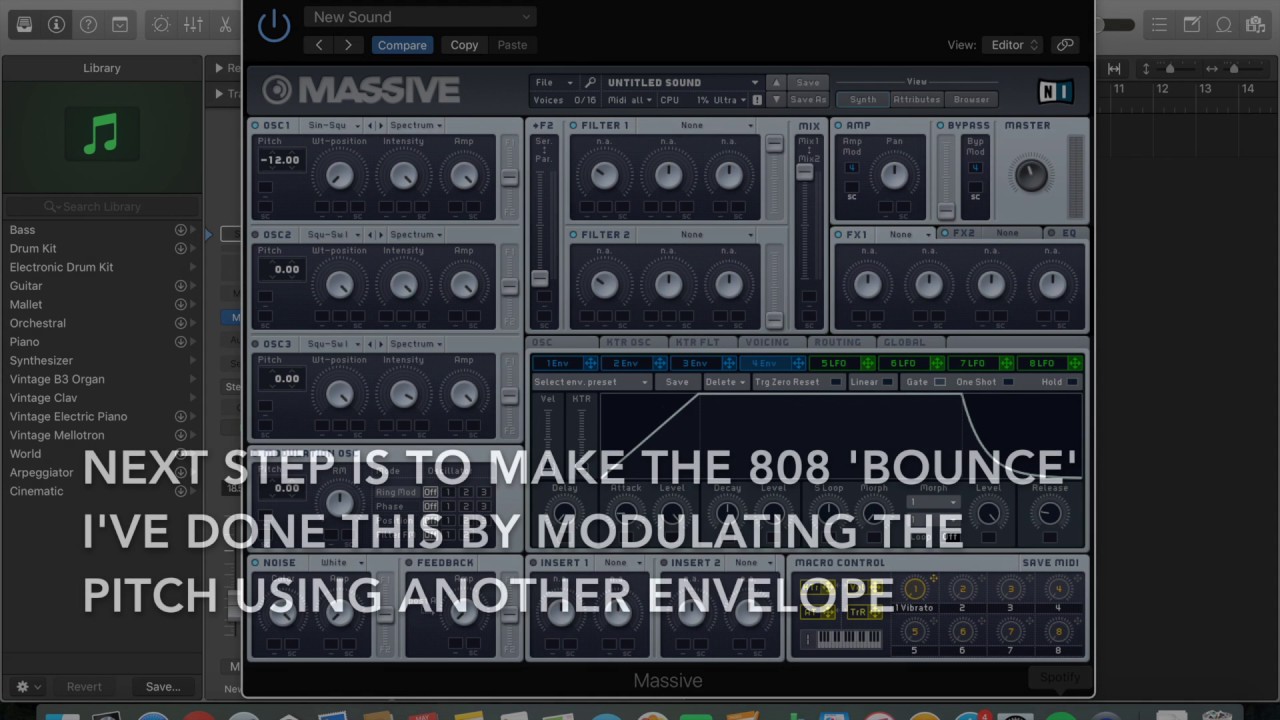Click the crosshair drag handle of 1Env

590,364
